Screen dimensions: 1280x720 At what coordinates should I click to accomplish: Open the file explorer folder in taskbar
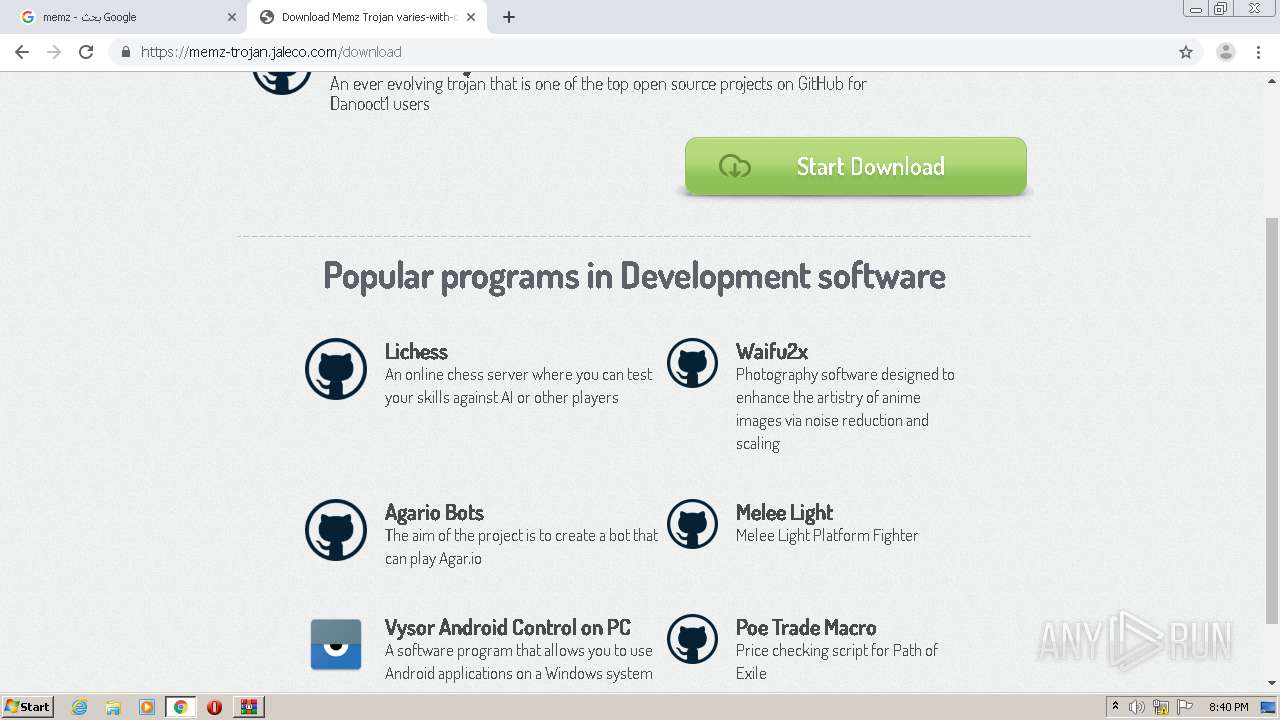click(113, 707)
